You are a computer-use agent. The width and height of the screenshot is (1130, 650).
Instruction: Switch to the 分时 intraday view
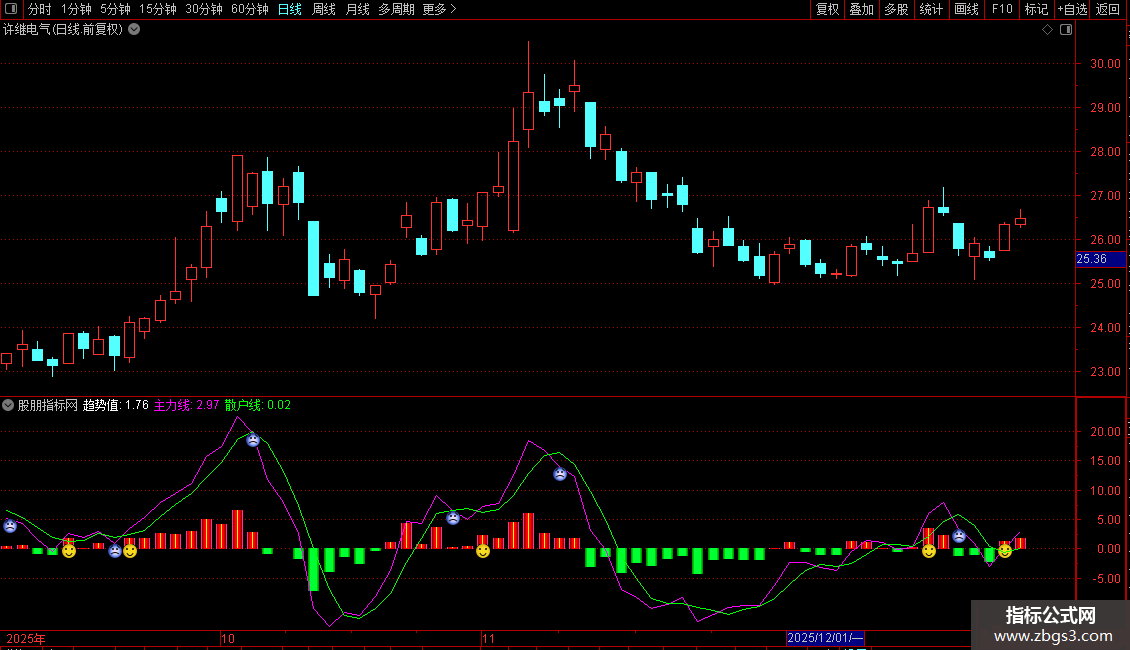coord(40,9)
